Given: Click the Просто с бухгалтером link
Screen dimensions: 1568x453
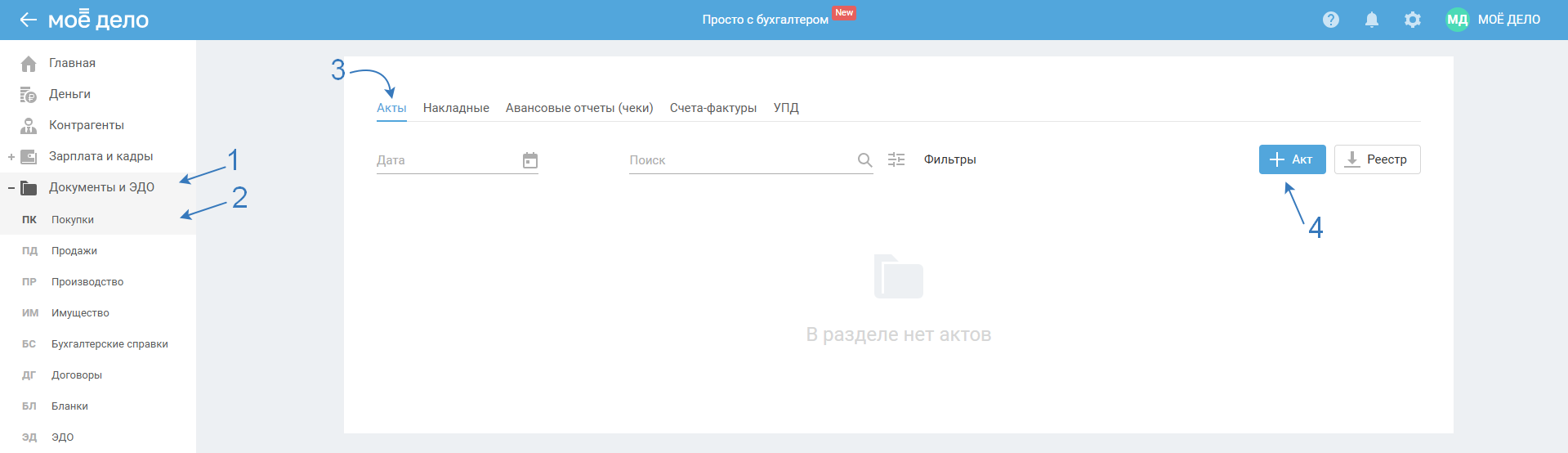Looking at the screenshot, I should point(765,20).
